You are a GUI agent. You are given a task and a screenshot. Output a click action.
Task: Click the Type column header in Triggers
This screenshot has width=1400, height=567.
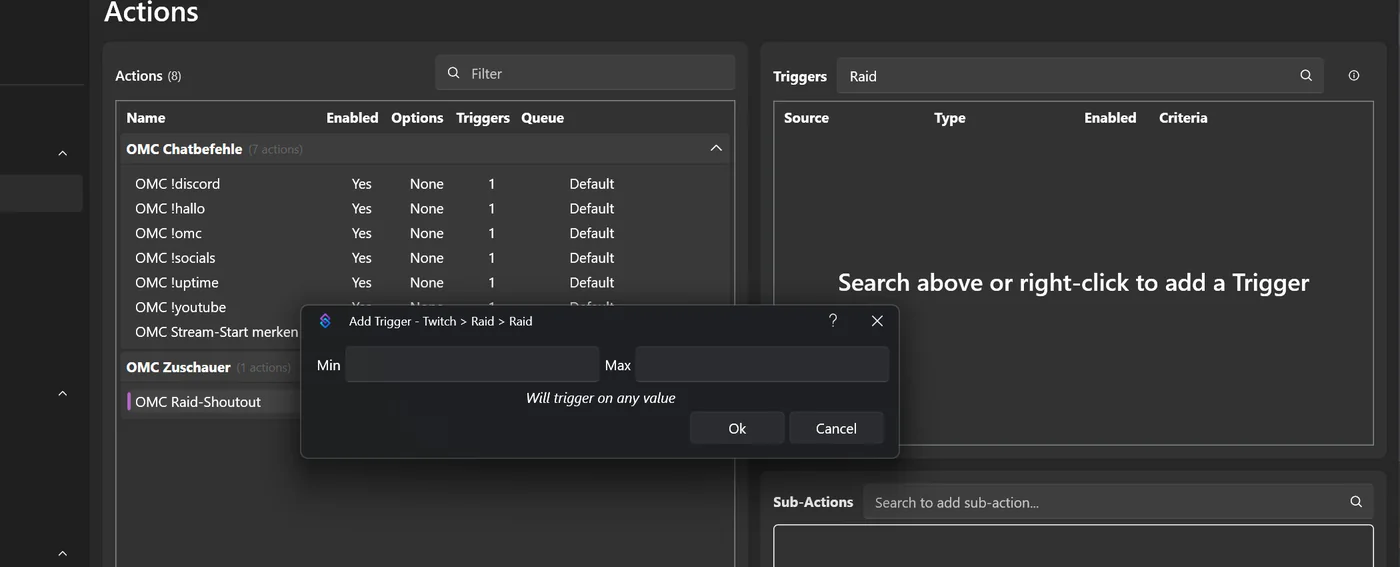[x=950, y=118]
